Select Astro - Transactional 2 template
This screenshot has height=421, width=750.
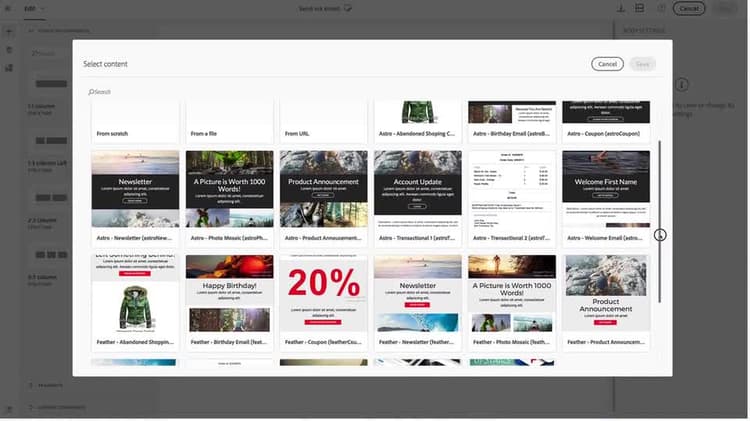(x=512, y=198)
